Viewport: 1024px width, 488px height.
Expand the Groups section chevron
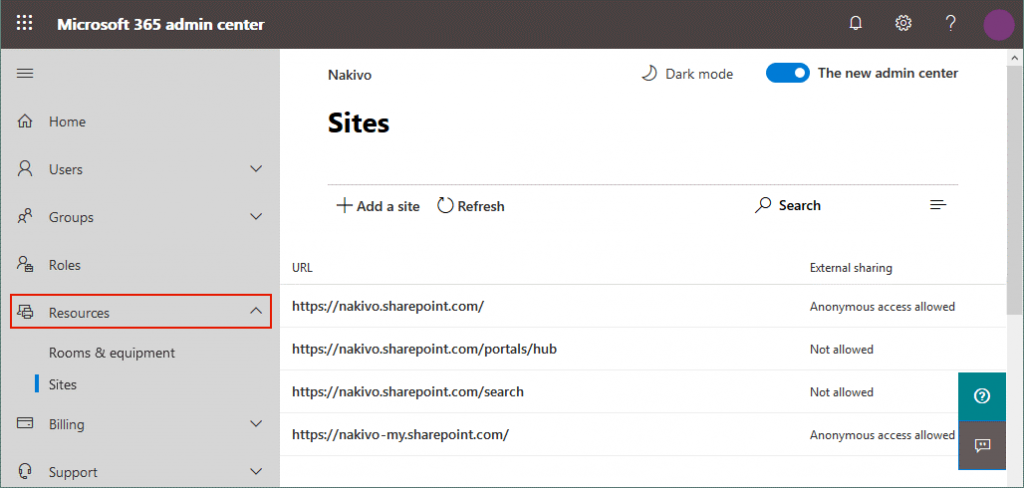256,217
